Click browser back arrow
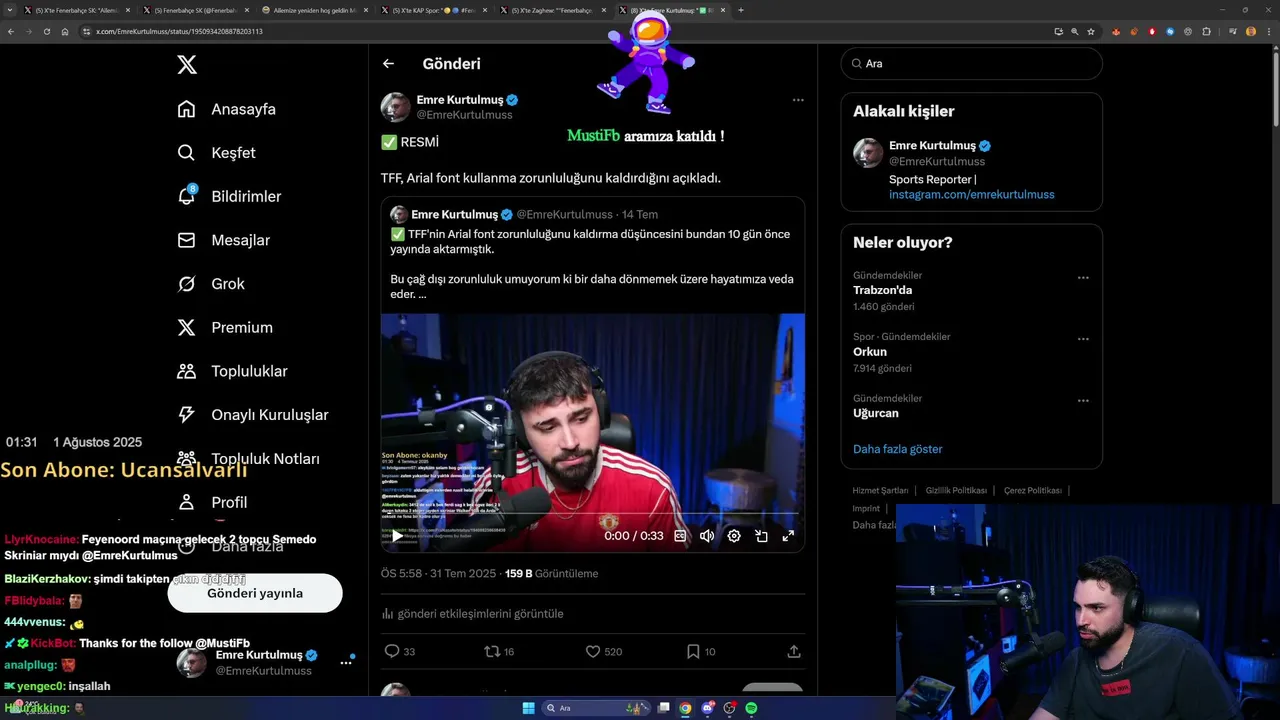Screen dimensions: 1280x720 pos(10,31)
